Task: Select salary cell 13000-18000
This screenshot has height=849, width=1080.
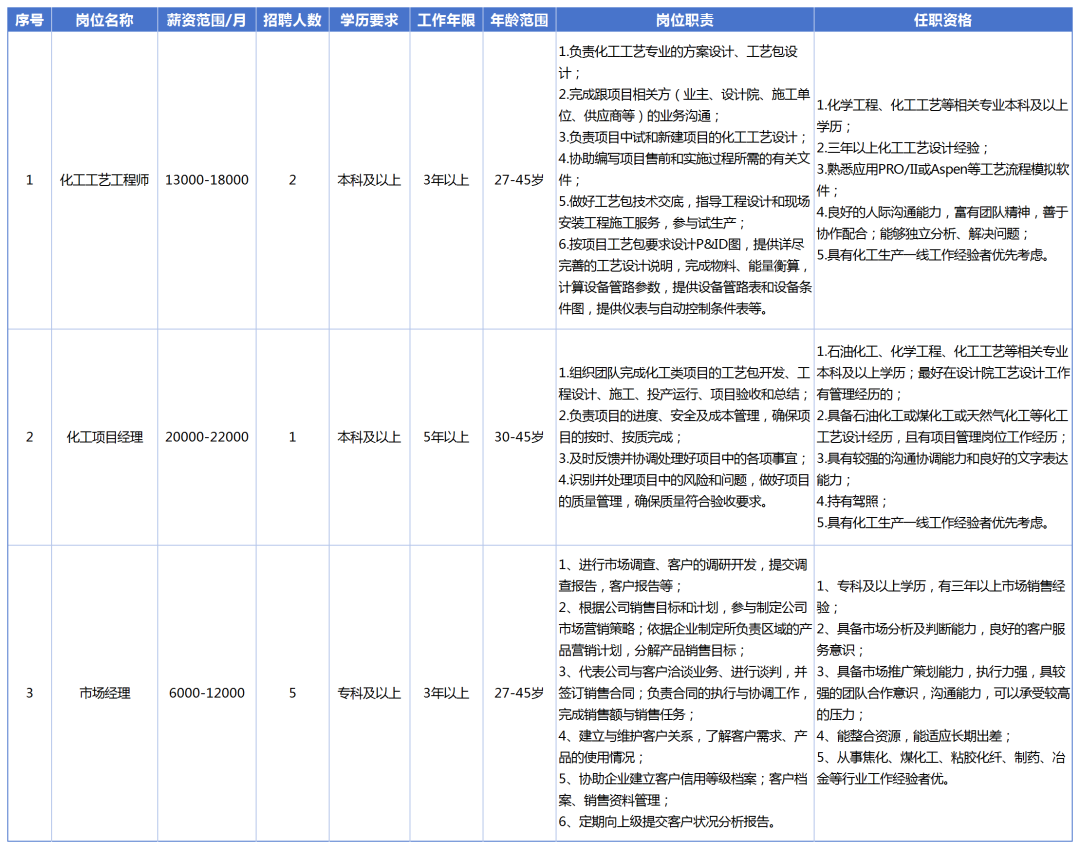Action: point(207,180)
